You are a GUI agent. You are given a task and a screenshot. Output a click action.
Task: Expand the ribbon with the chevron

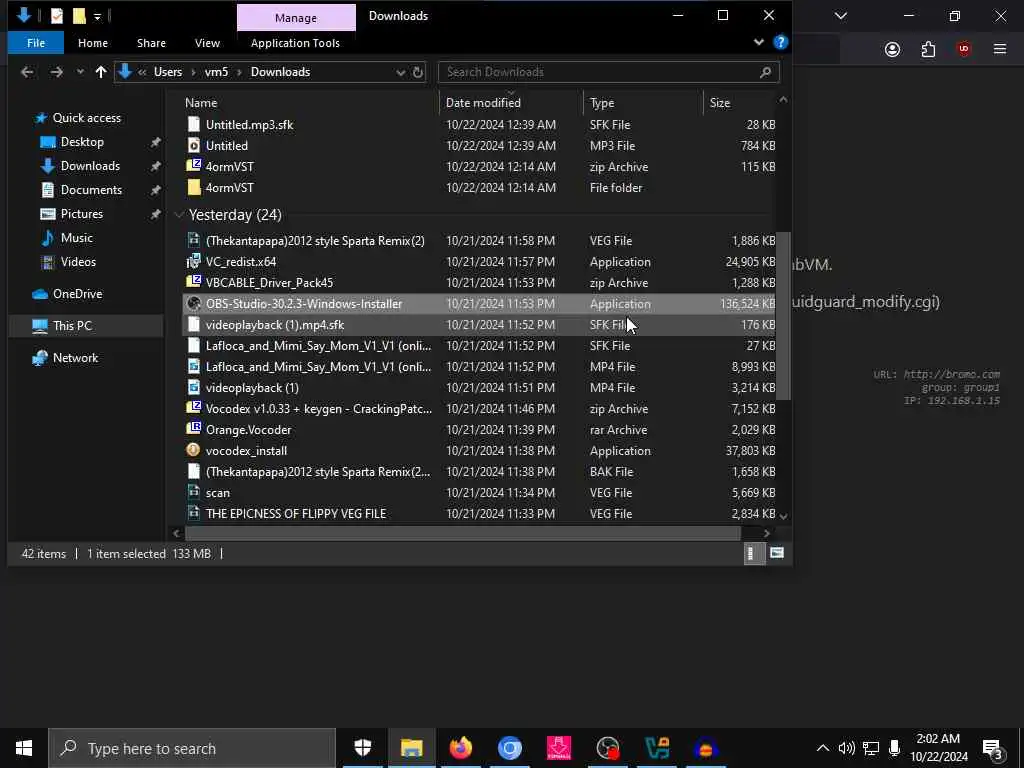pos(758,42)
